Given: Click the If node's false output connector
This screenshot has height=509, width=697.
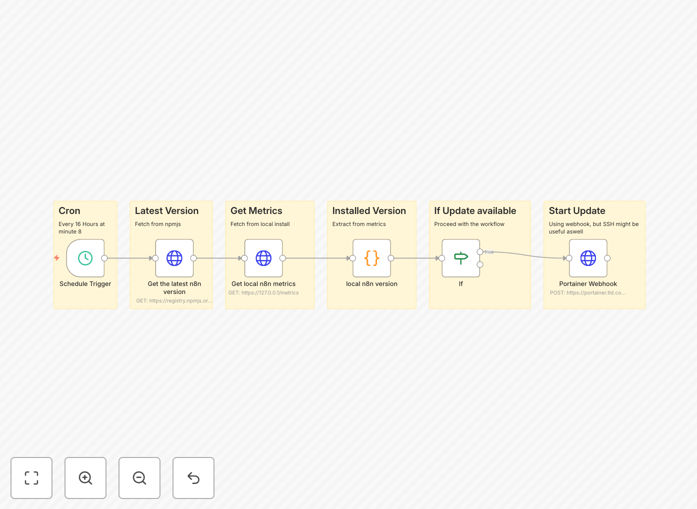Looking at the screenshot, I should (480, 265).
